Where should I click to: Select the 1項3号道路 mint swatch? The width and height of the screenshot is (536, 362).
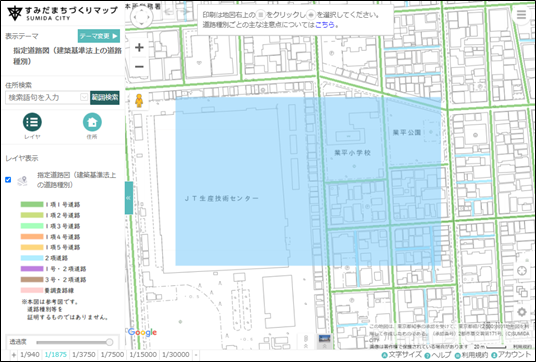pos(32,226)
